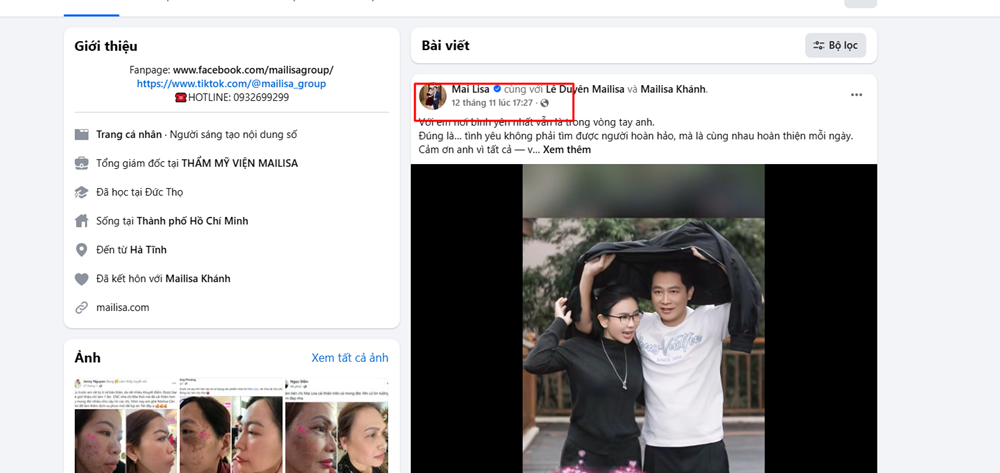Open the three-dot post options menu
The image size is (1000, 473).
(x=856, y=95)
